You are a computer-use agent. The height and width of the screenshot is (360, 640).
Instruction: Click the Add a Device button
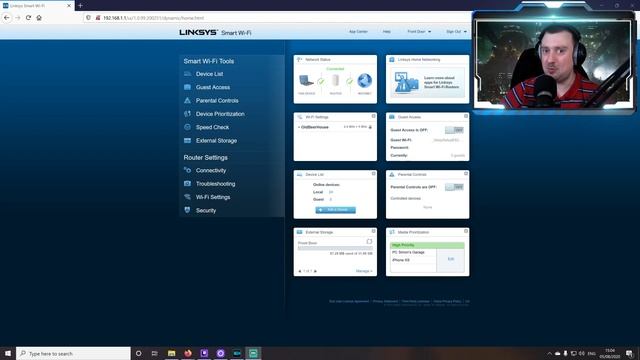click(x=336, y=210)
